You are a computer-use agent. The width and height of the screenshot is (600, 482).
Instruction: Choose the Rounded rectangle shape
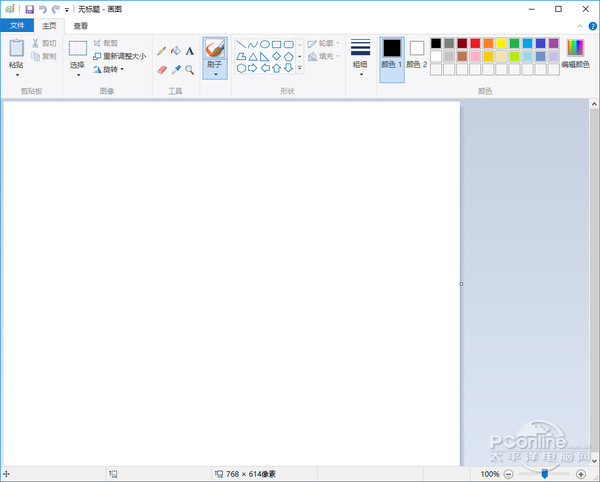tap(289, 44)
